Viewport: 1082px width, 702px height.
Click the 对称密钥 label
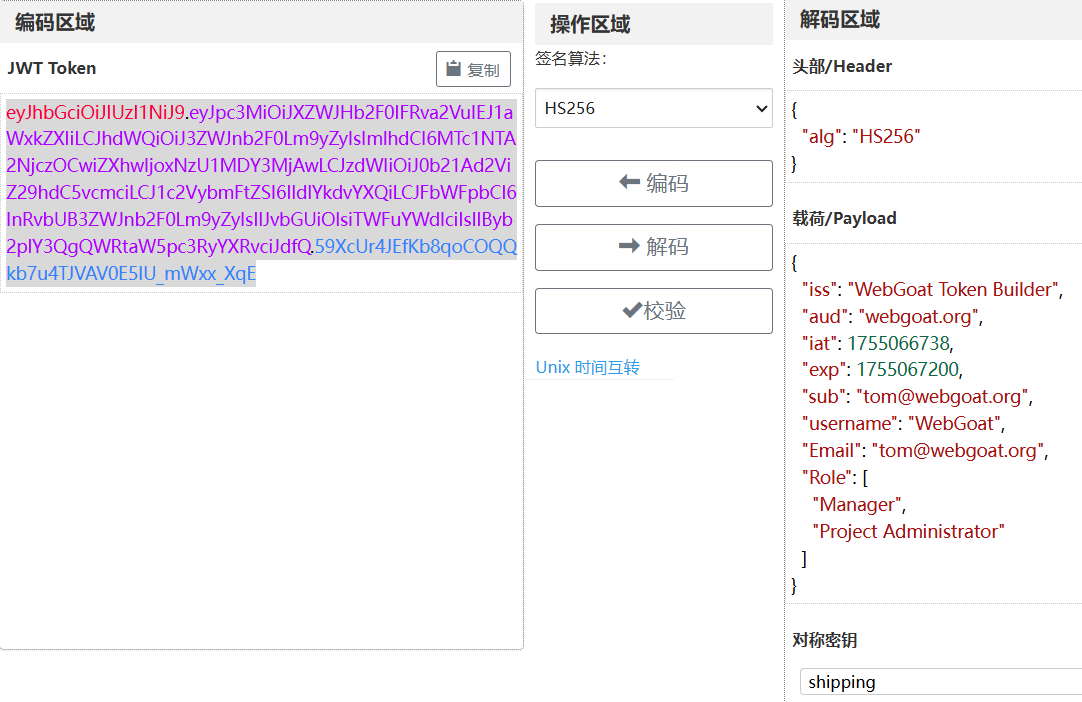click(825, 640)
